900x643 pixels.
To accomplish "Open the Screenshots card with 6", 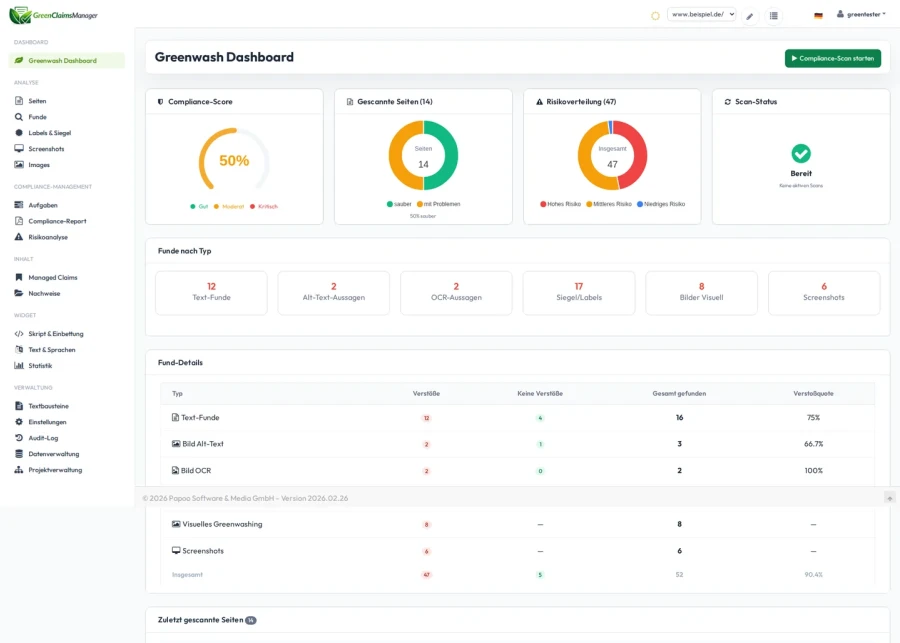I will (824, 293).
